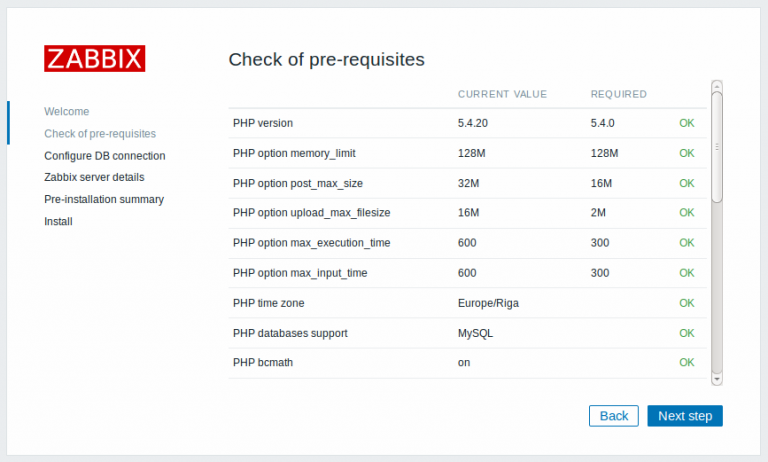Click the Europe/Riga time zone value
Screen dimensions: 768x462
click(x=488, y=303)
